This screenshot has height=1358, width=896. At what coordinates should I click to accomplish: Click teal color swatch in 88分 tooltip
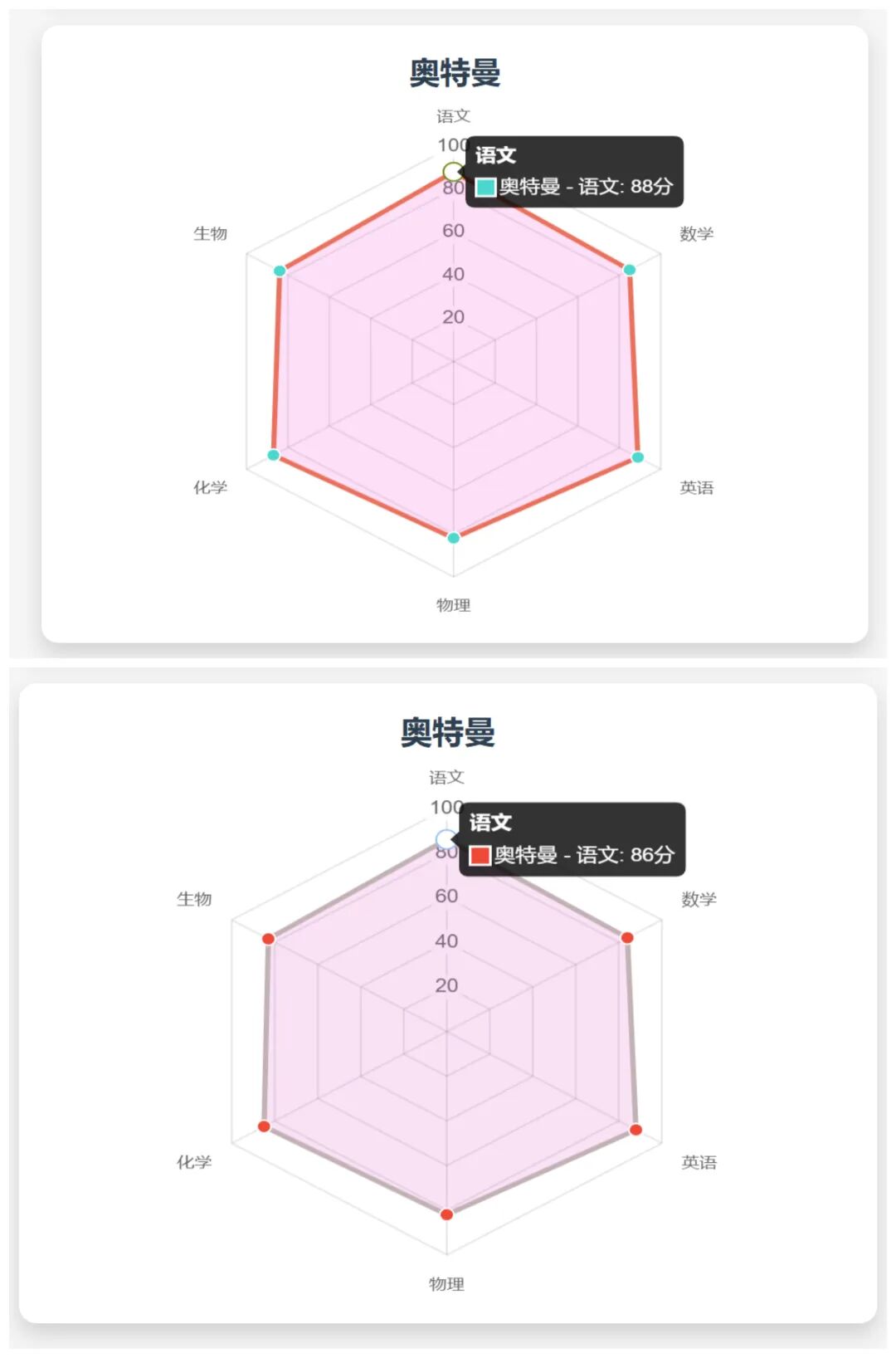(x=485, y=187)
